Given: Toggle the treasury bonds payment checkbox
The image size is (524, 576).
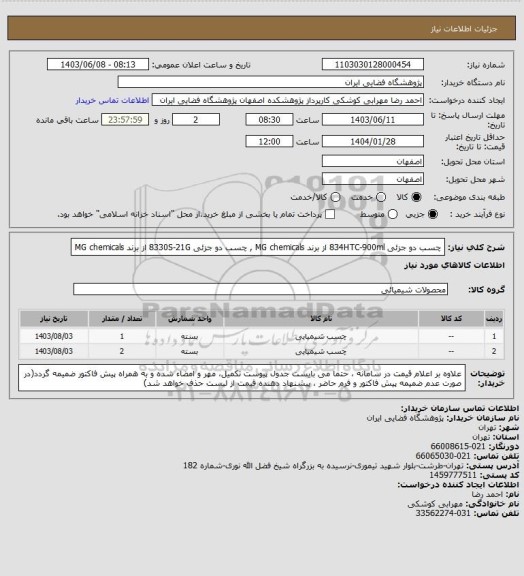Looking at the screenshot, I should (330, 214).
